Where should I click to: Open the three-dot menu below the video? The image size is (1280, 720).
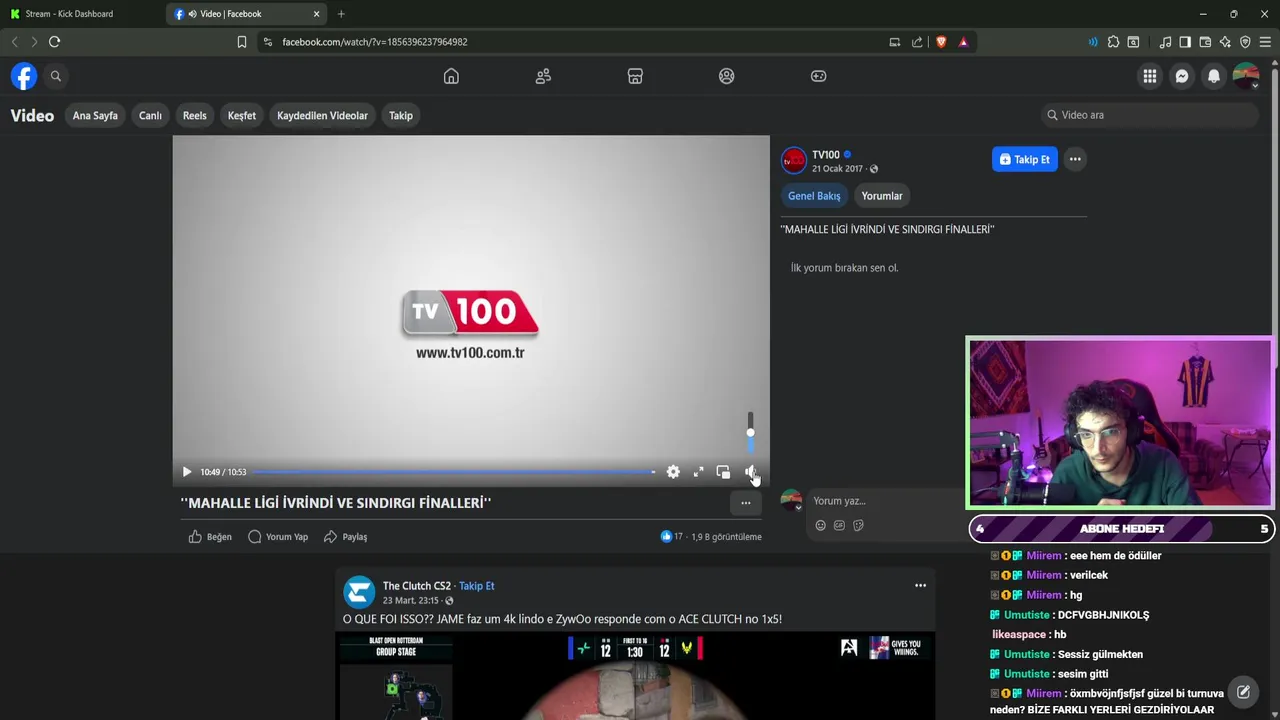(745, 503)
